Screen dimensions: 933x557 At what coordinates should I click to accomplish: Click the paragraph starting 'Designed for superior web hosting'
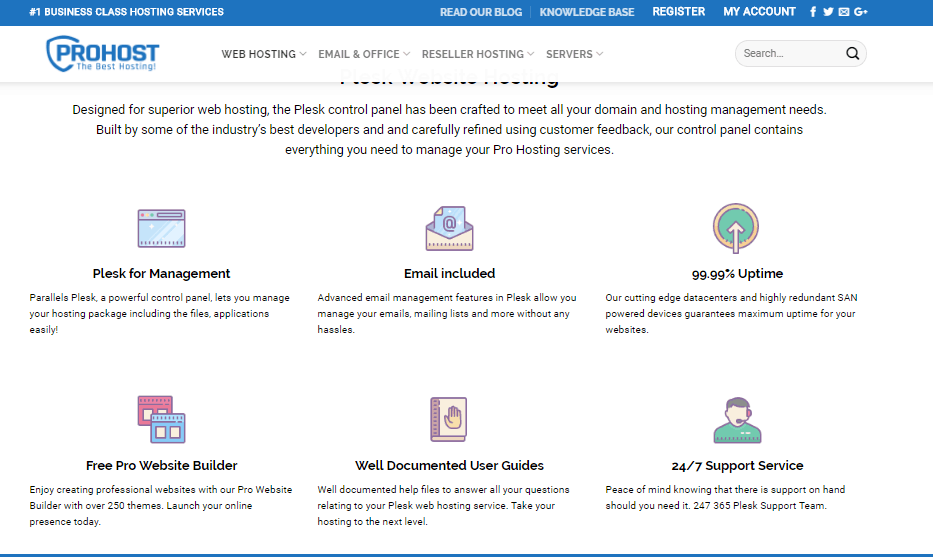pos(449,130)
